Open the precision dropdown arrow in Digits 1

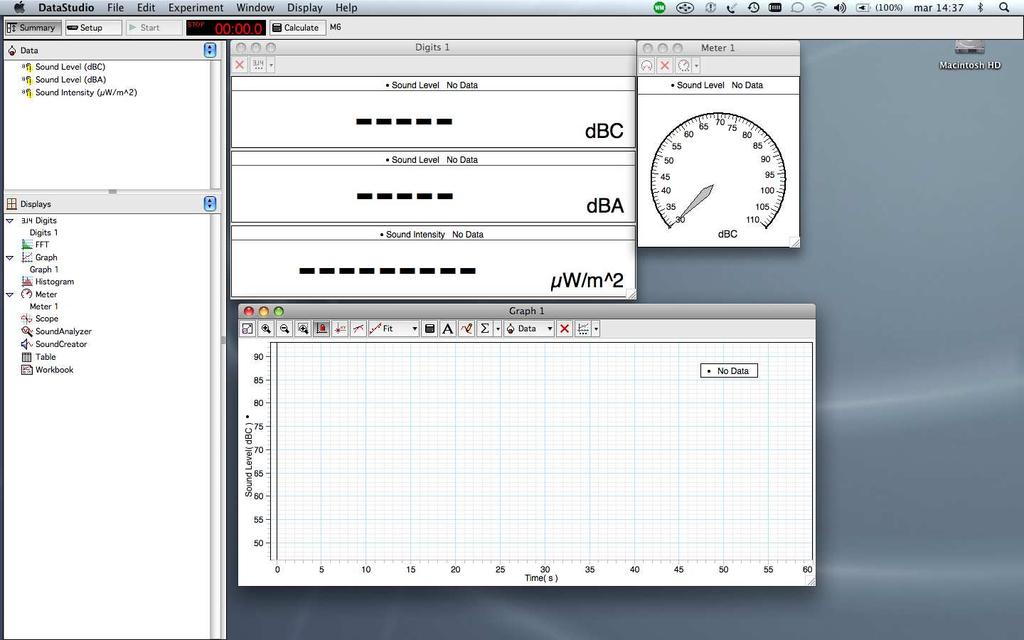pos(271,65)
